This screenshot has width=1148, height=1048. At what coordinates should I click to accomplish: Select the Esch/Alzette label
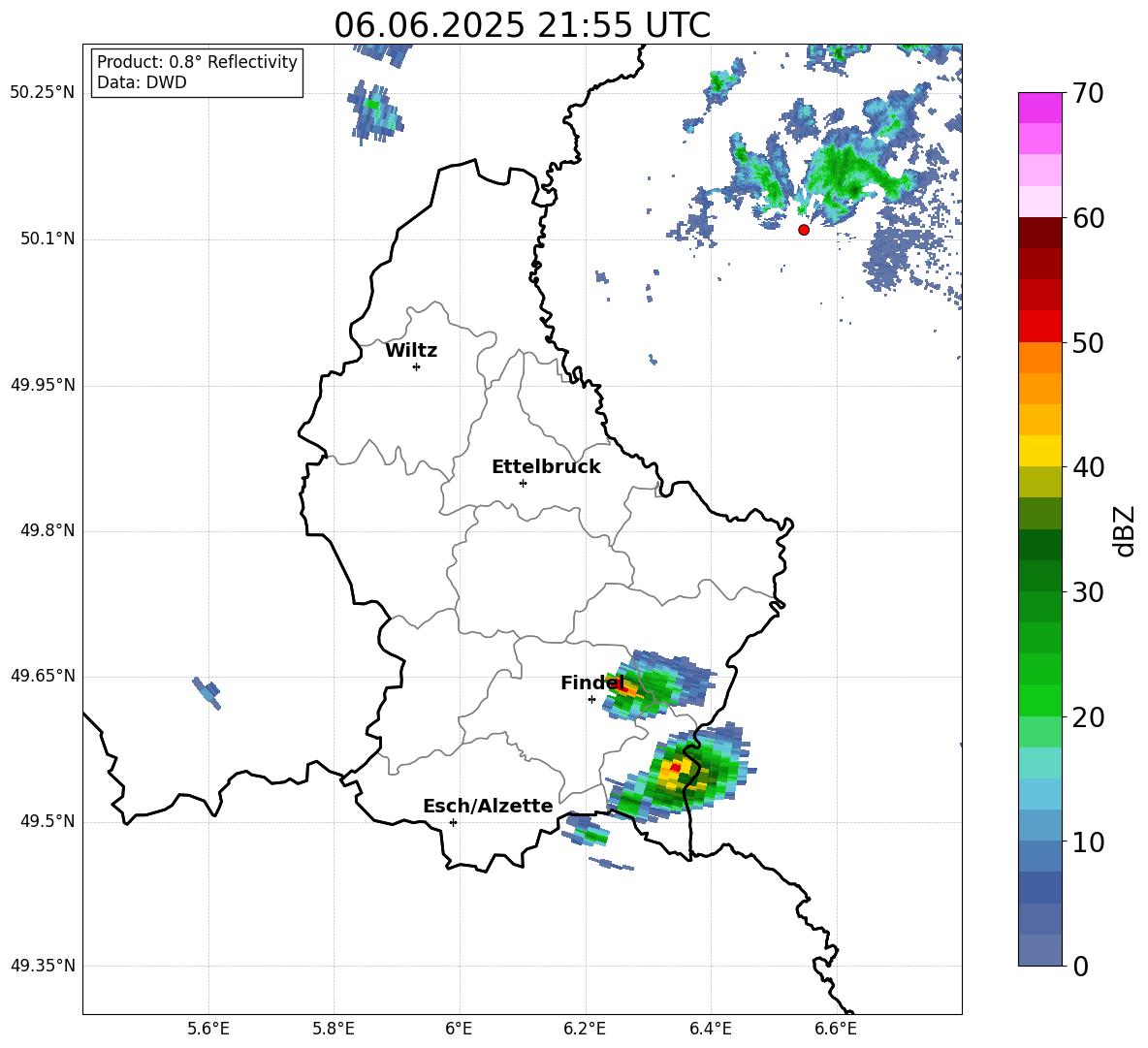click(x=488, y=806)
